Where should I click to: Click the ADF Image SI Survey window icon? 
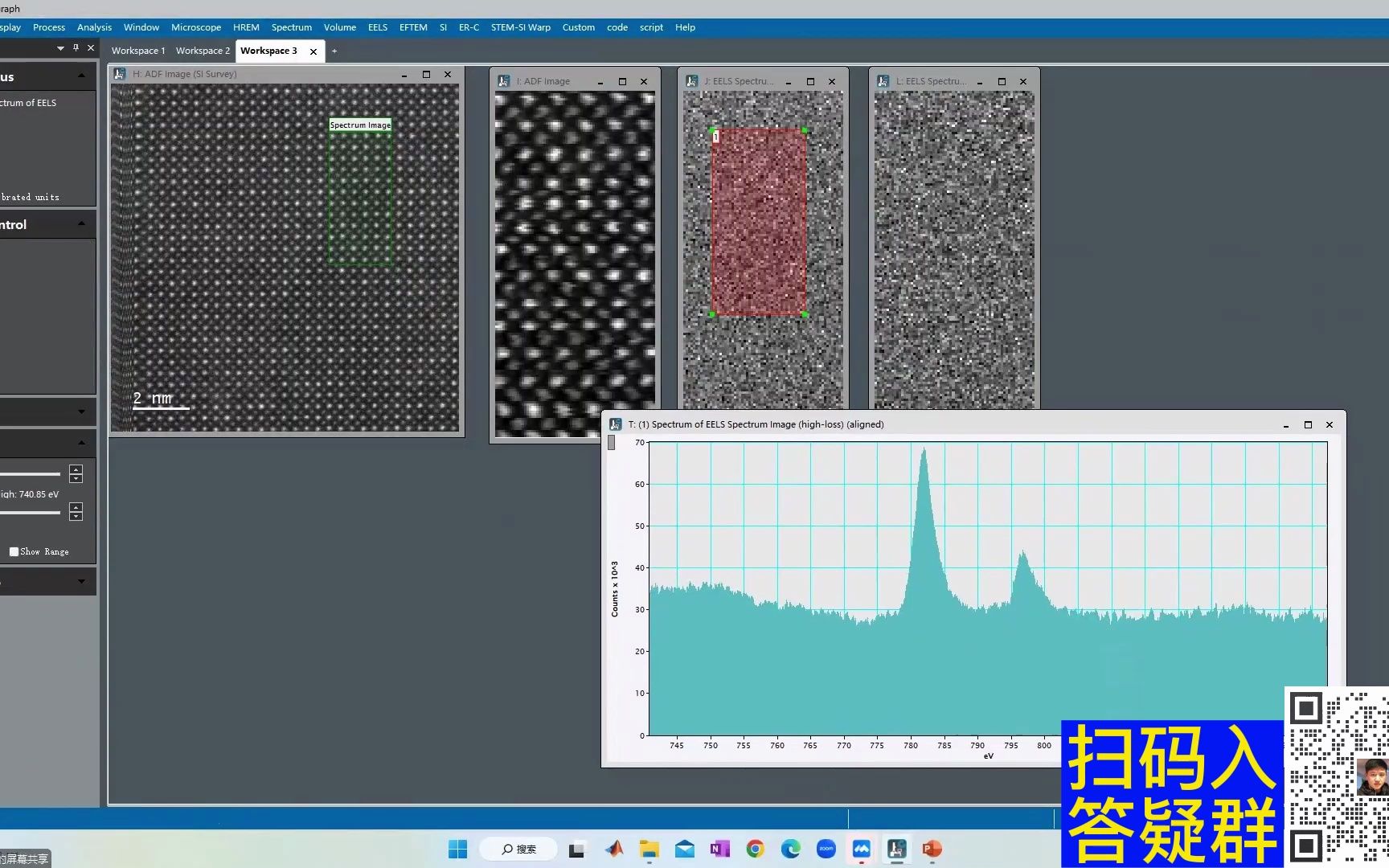click(x=120, y=74)
